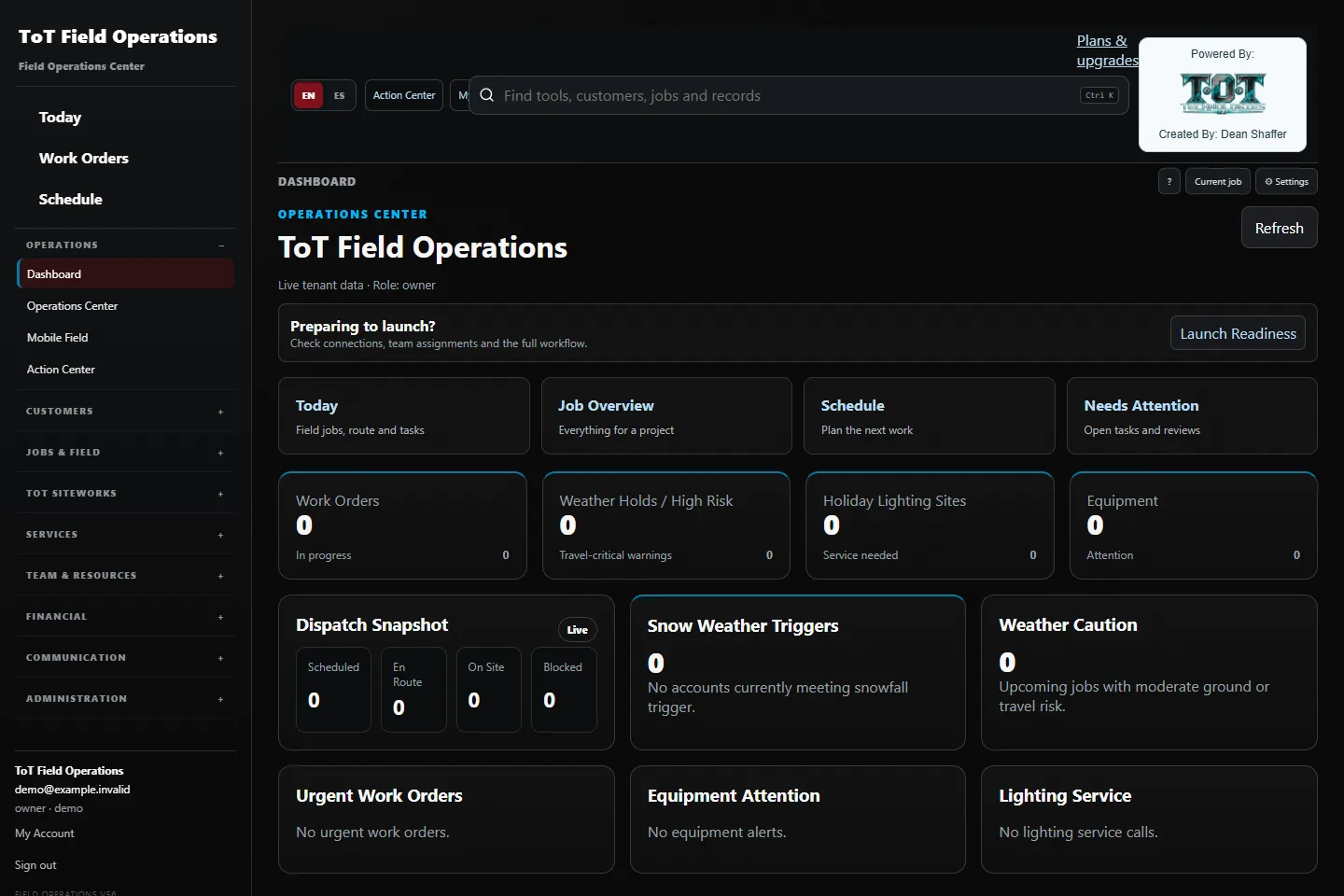Expand the Financial sidebar section

(x=125, y=617)
